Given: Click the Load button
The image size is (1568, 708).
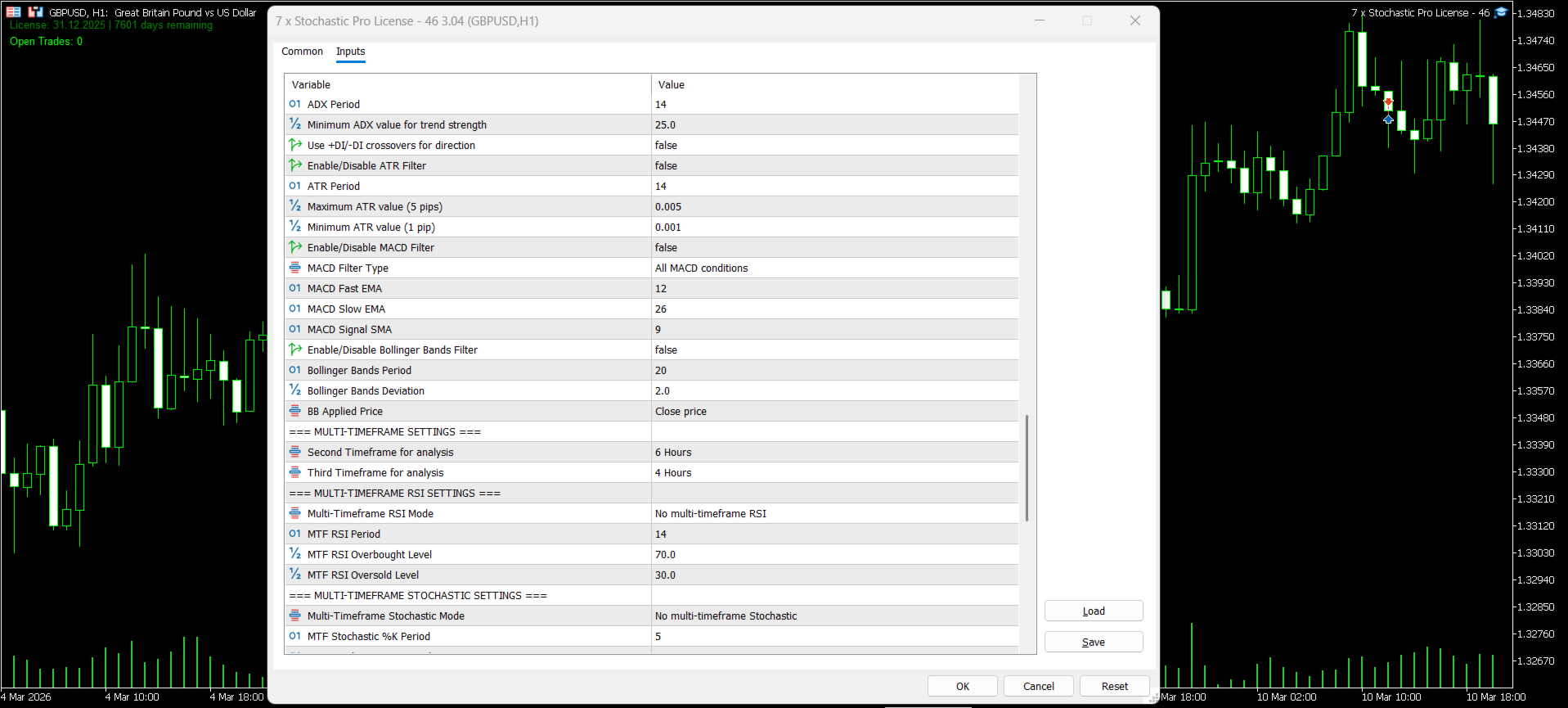Looking at the screenshot, I should click(x=1094, y=611).
